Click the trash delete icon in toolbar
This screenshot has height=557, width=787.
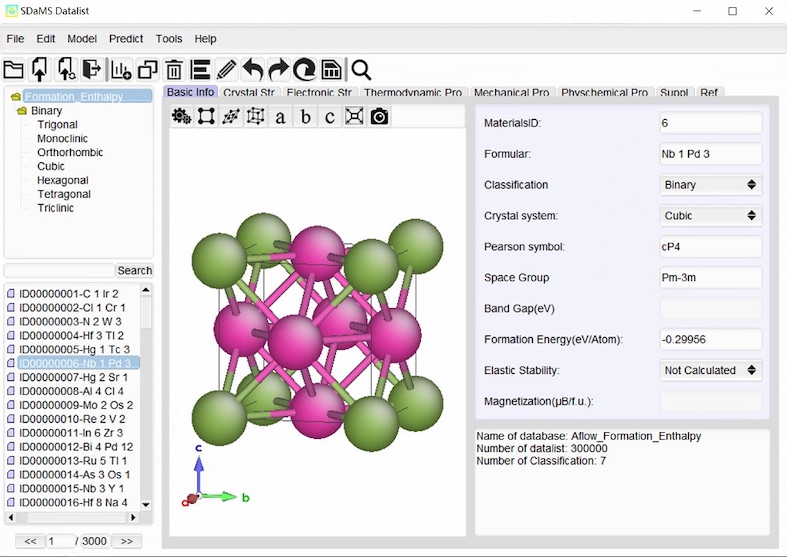(174, 69)
